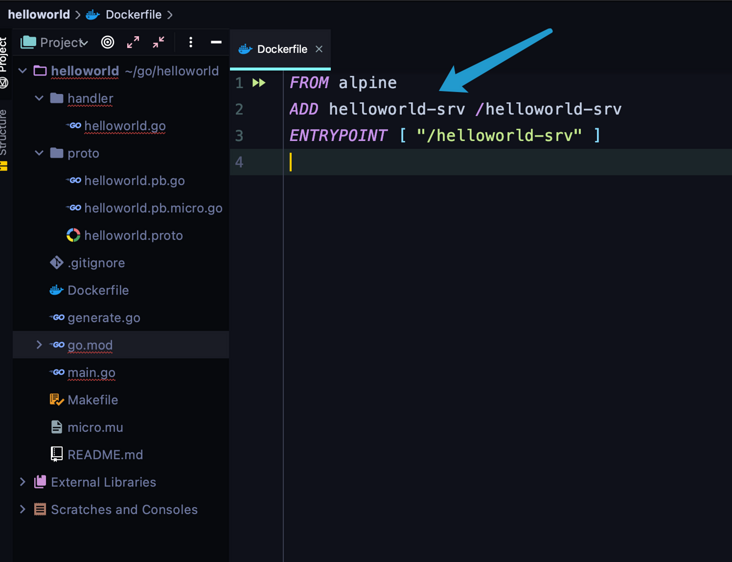Viewport: 732px width, 562px height.
Task: Open the Makefile in project tree
Action: pos(92,400)
